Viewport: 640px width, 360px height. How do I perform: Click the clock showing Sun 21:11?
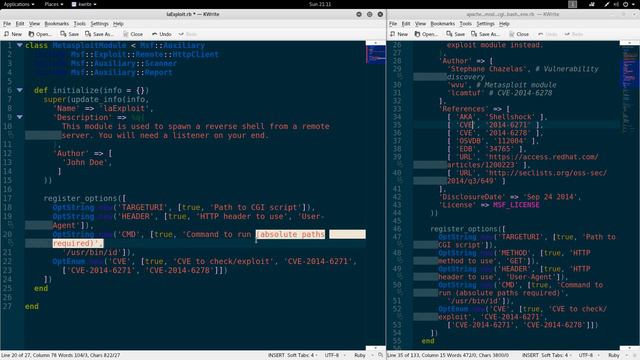click(320, 4)
